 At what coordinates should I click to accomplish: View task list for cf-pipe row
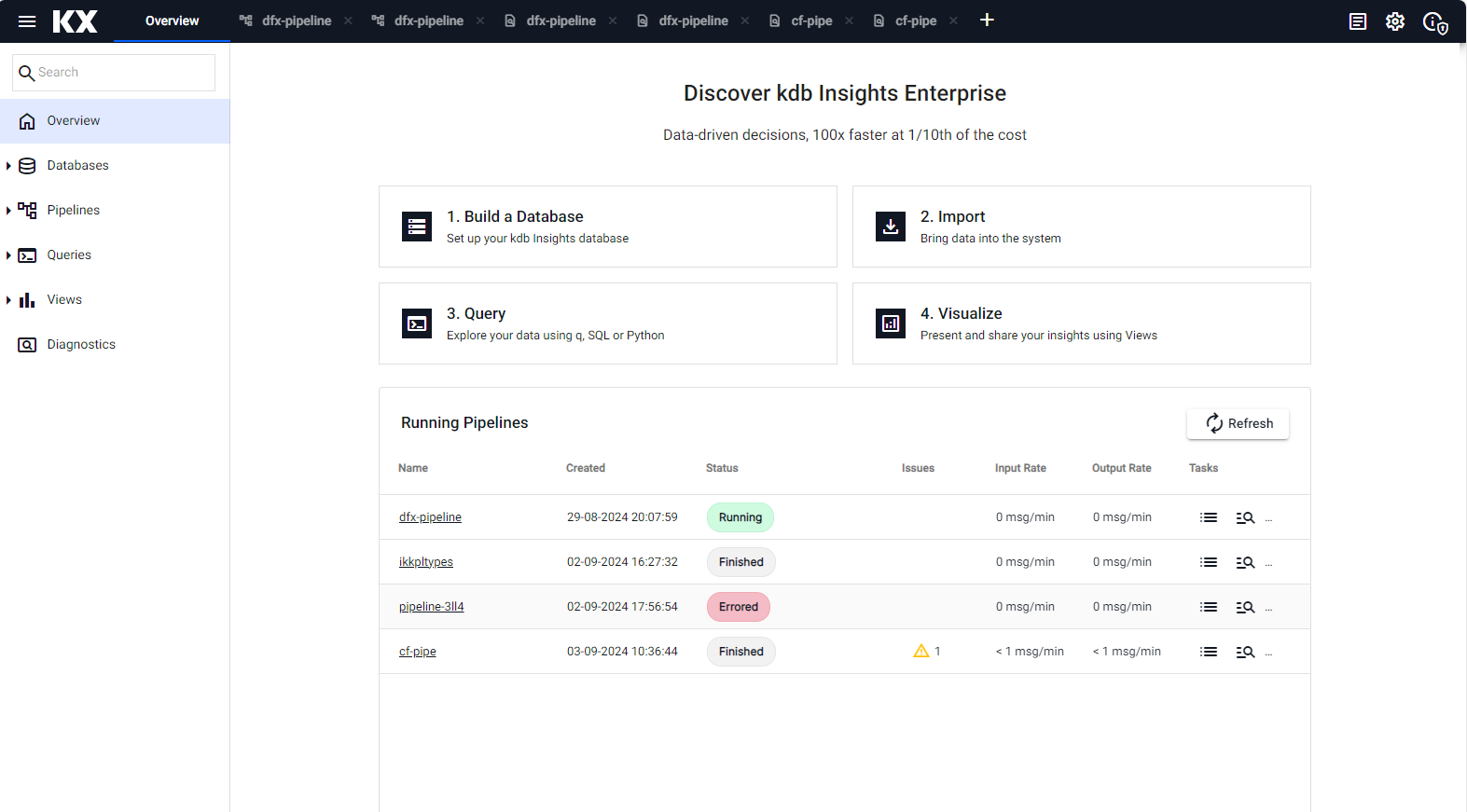[x=1209, y=652]
